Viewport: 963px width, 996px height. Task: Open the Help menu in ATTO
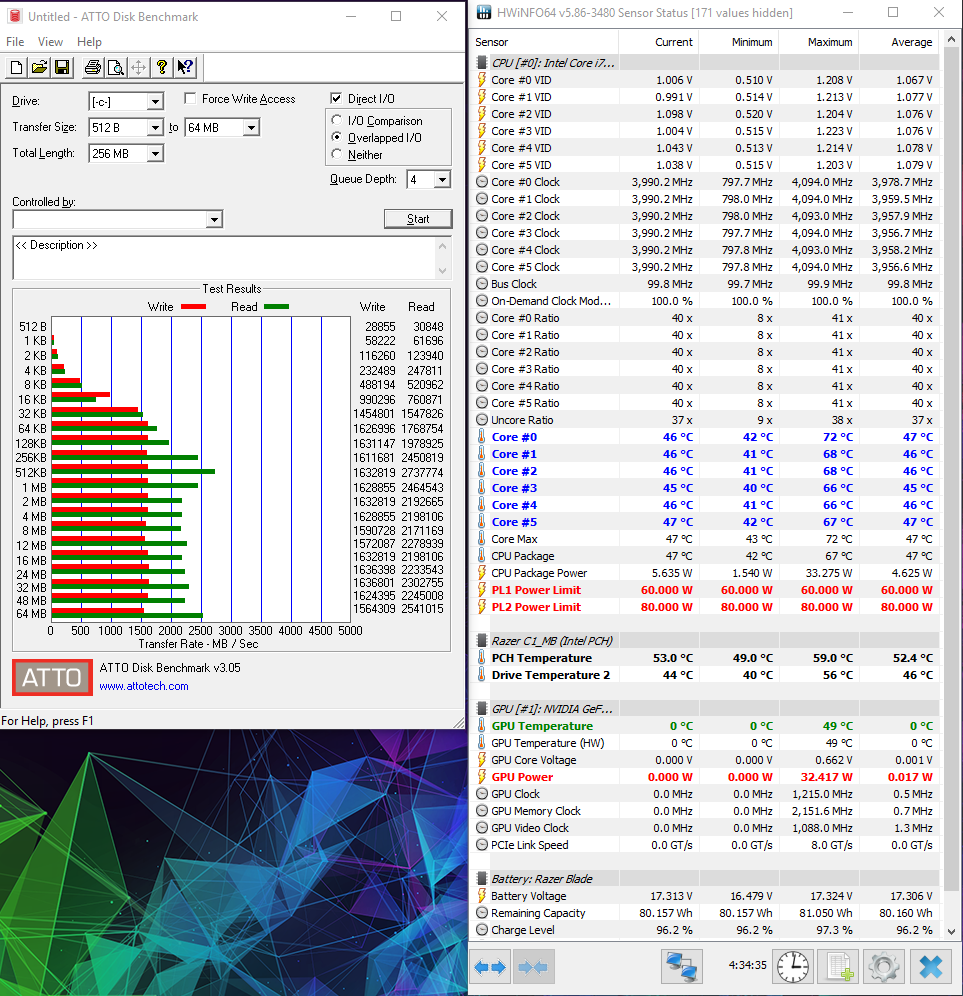pyautogui.click(x=89, y=42)
